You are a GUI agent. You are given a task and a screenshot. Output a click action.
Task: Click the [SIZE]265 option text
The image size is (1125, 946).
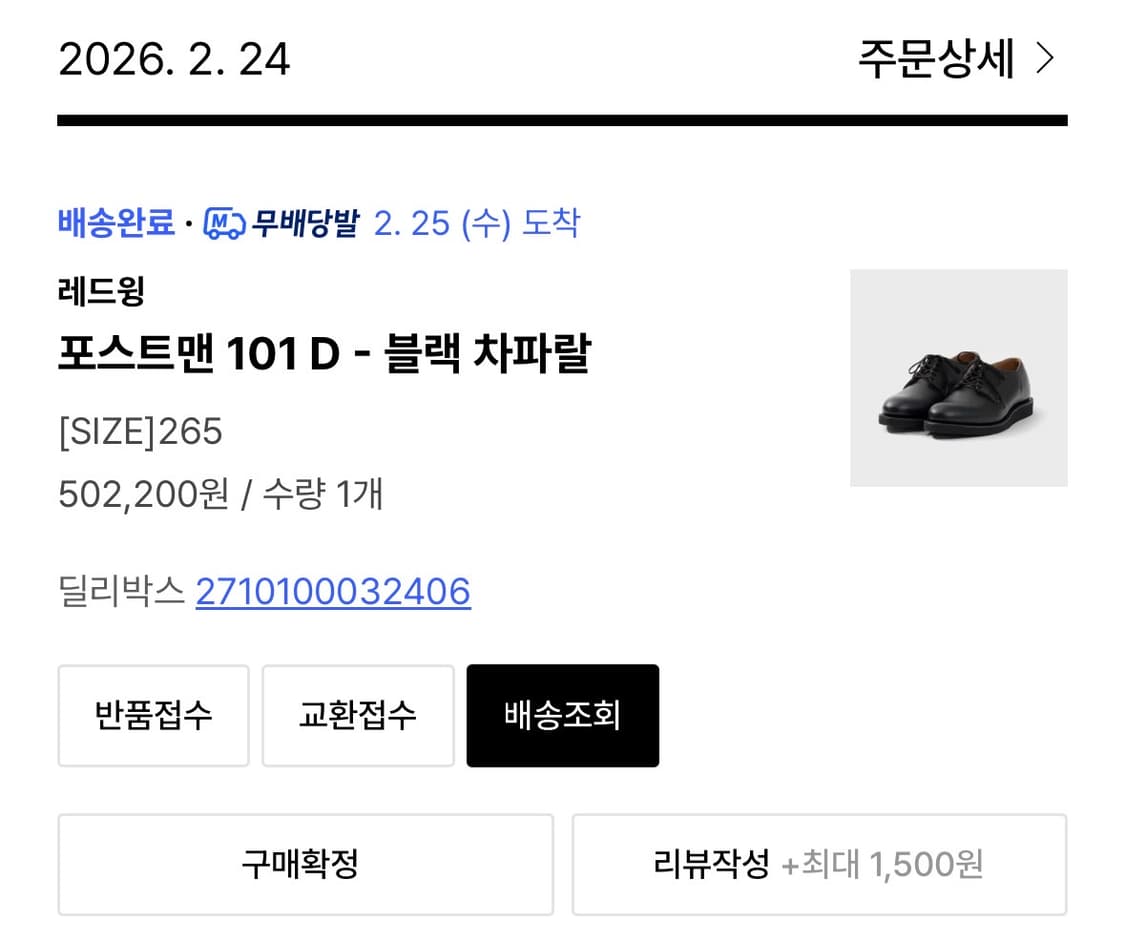pos(140,430)
